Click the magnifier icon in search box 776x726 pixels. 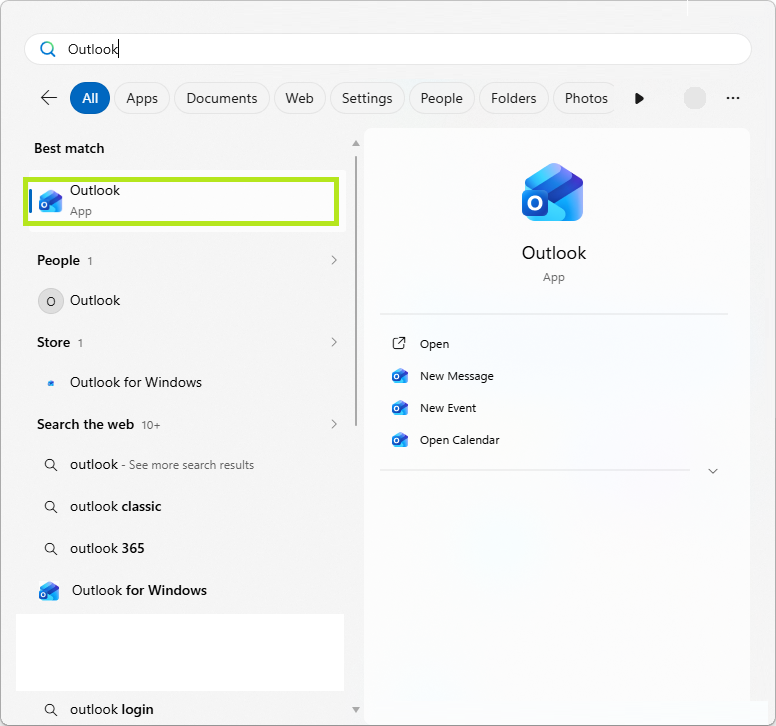click(x=48, y=49)
